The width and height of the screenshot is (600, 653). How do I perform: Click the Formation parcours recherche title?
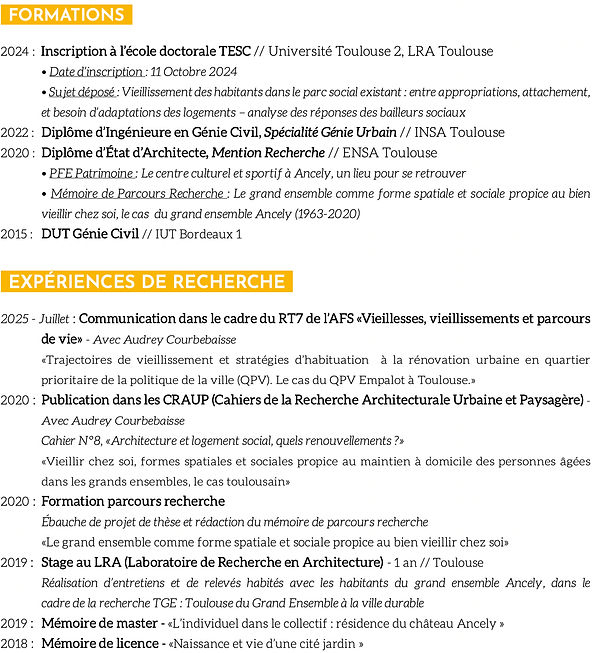[x=133, y=501]
